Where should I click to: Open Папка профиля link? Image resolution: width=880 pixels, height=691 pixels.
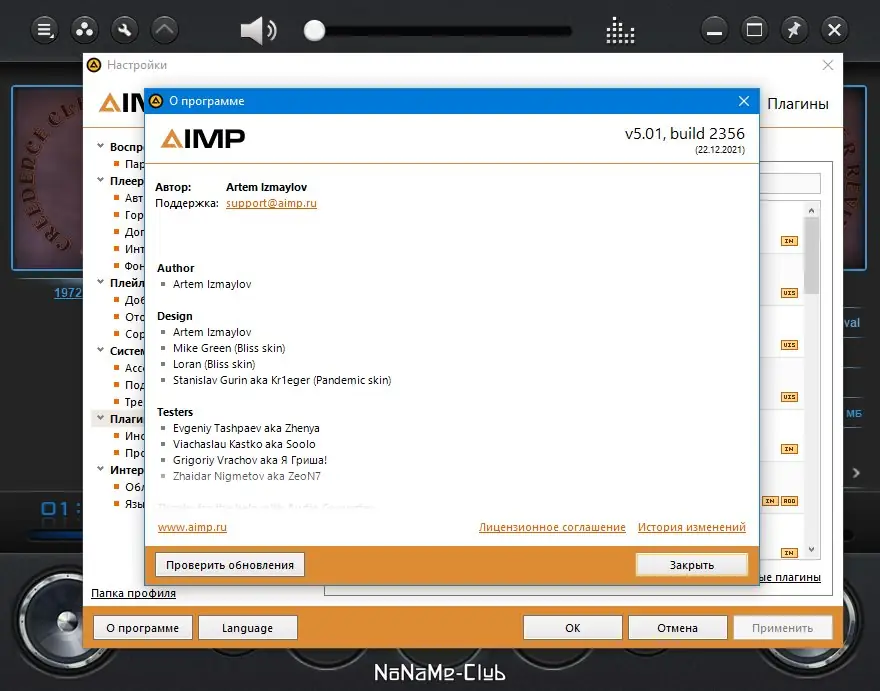tap(133, 593)
